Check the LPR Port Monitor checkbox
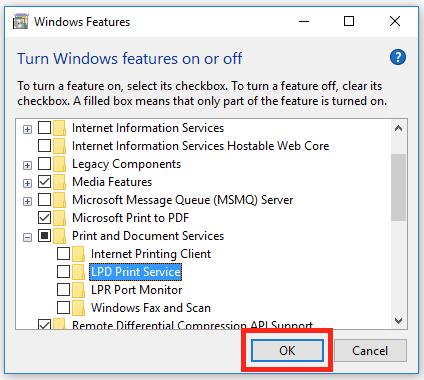Screen dimensions: 424x380 click(x=63, y=290)
